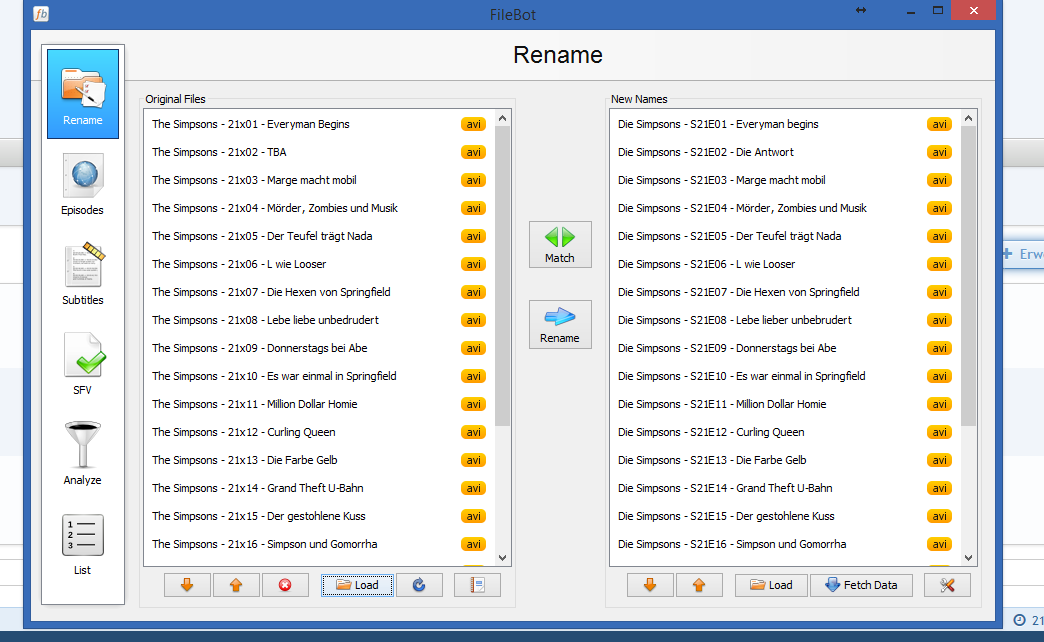Select 'The Simpsons - 21x14 - Grand Theft U-Bahn'
The width and height of the screenshot is (1044, 642).
[320, 488]
